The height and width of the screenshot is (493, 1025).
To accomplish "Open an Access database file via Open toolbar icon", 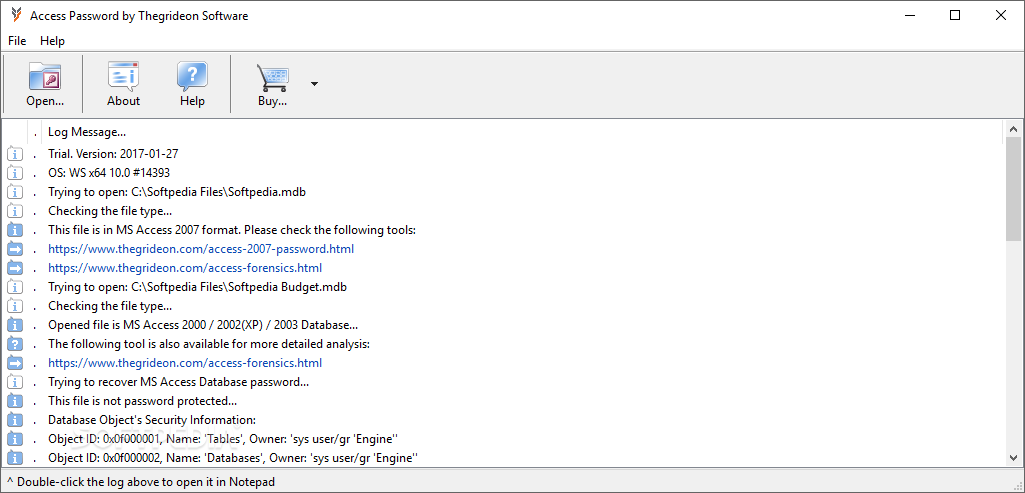I will 45,84.
